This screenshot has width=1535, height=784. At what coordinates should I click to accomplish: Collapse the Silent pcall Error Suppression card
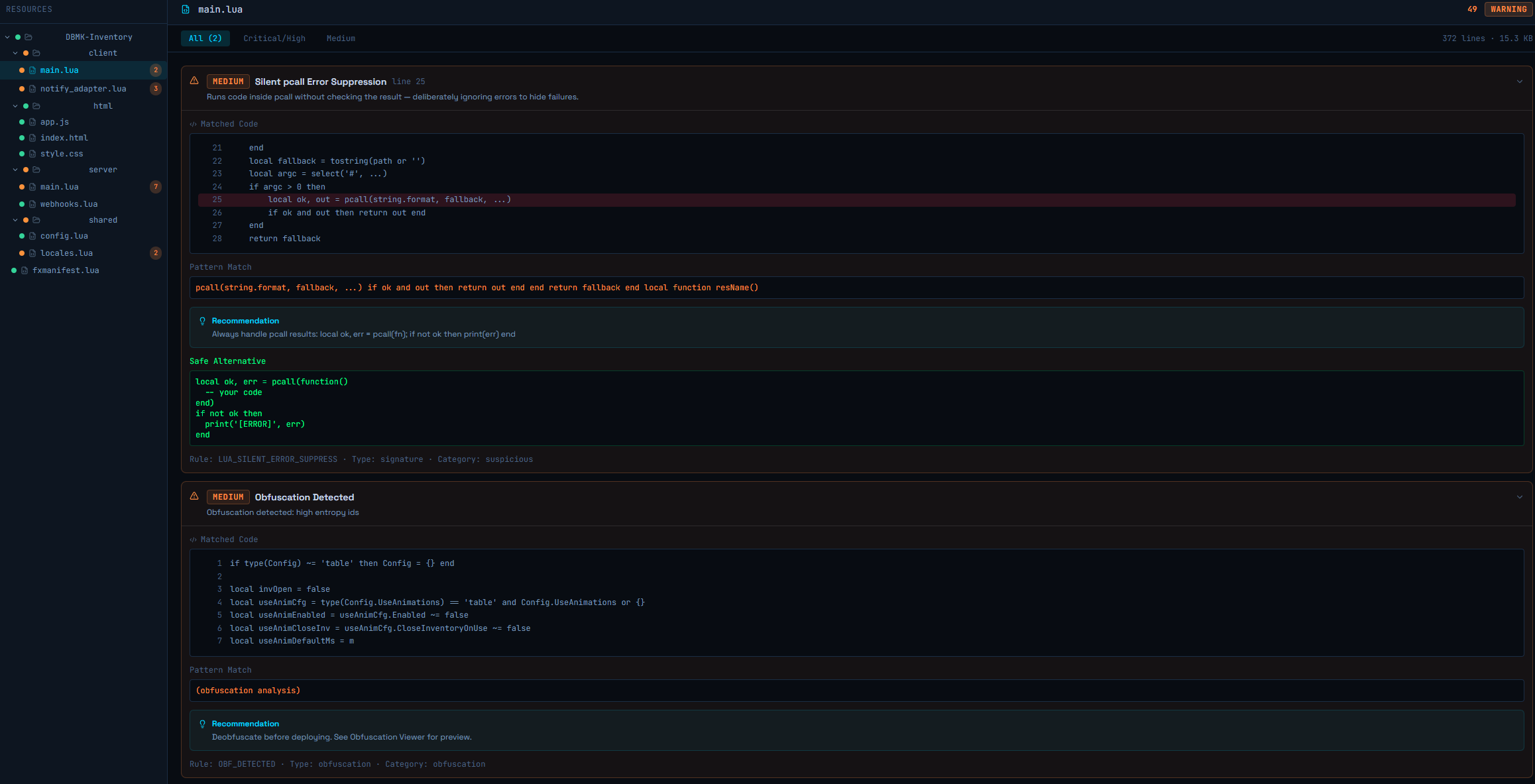[1519, 82]
